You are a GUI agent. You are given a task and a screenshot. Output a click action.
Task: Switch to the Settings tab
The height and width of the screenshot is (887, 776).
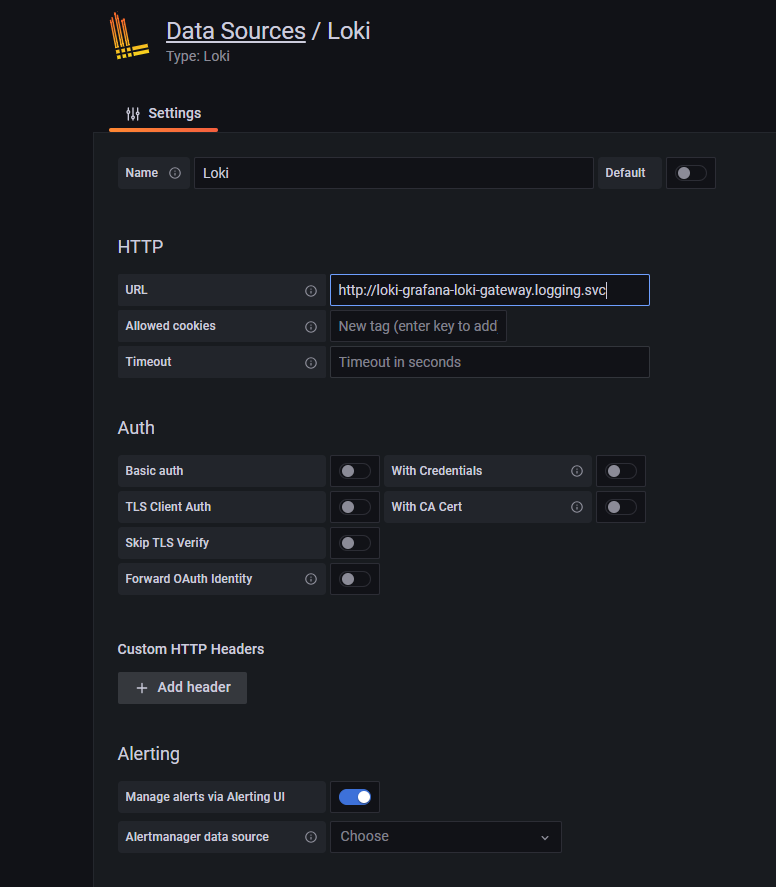point(163,113)
